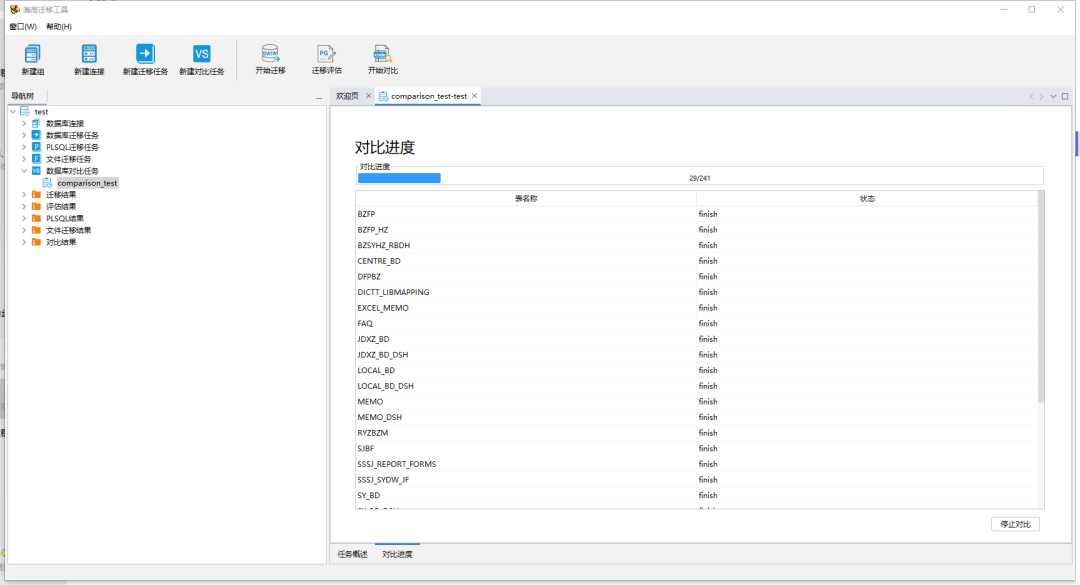Click the 对比结果 folder icon
The image size is (1080, 585).
36,242
